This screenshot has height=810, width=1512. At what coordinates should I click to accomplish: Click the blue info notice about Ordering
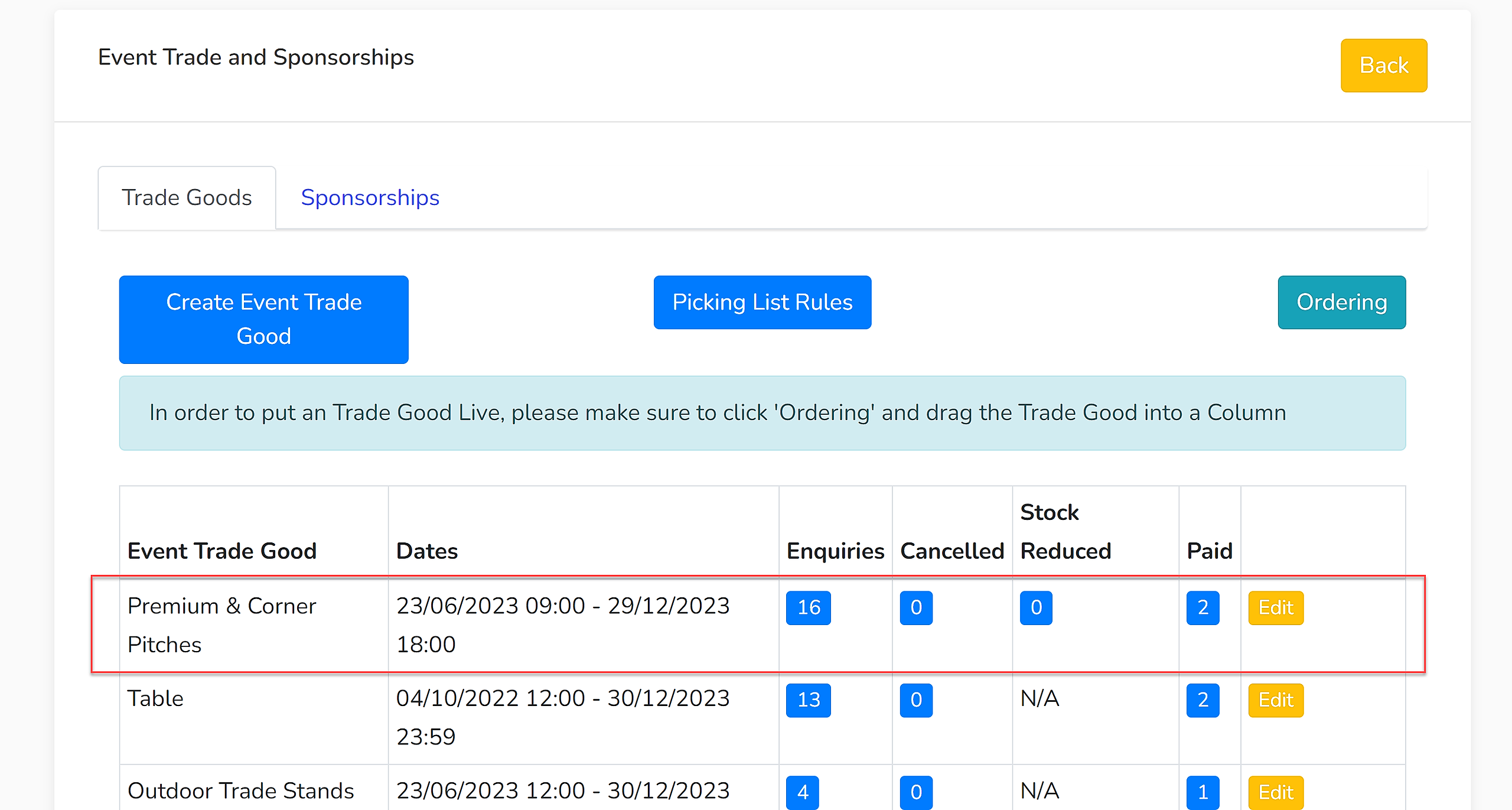pyautogui.click(x=762, y=413)
